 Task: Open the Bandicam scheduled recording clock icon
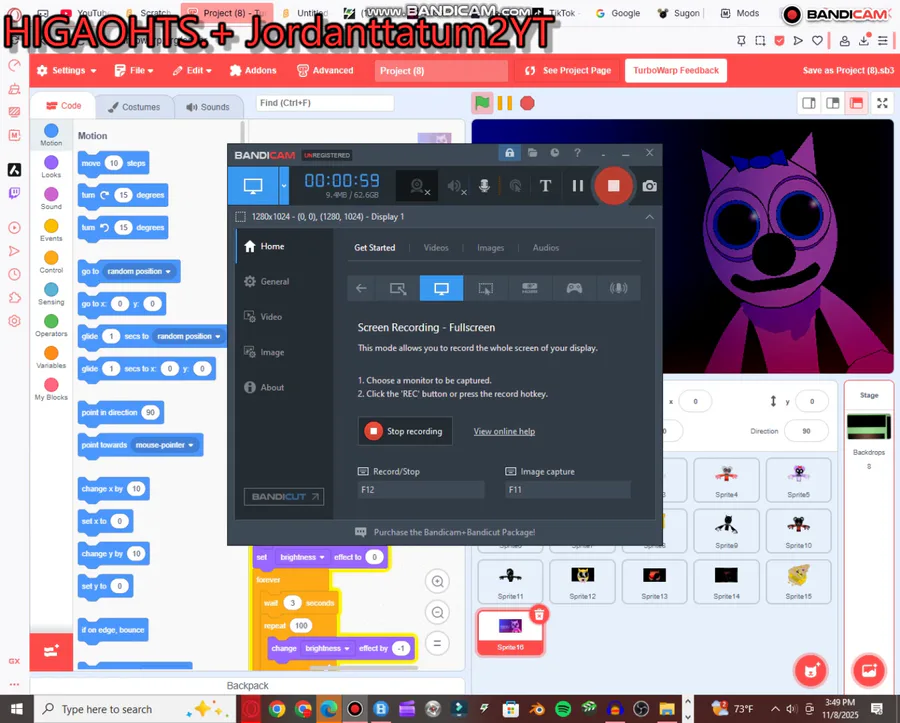pos(554,153)
